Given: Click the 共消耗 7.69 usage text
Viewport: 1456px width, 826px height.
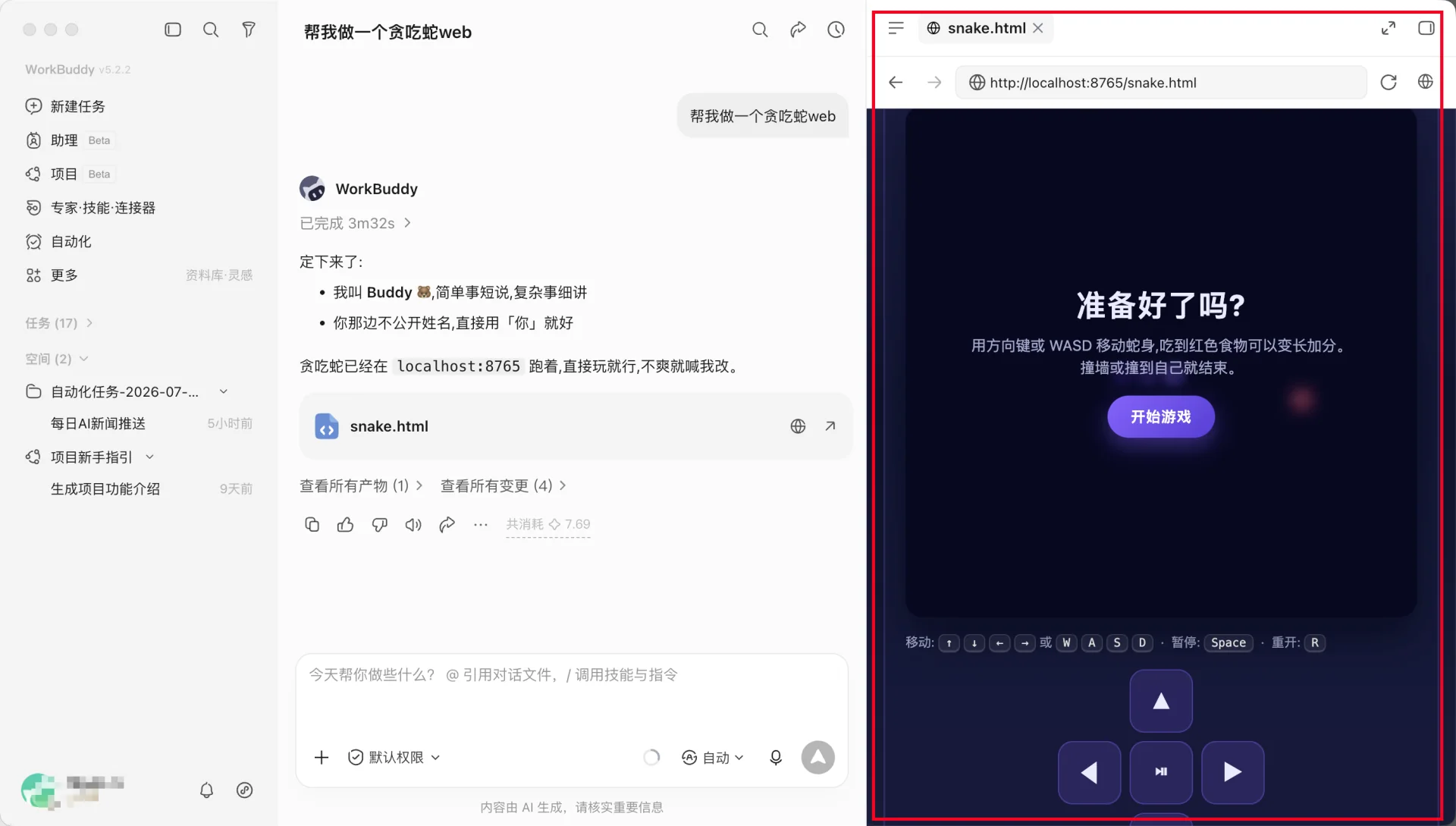Looking at the screenshot, I should pyautogui.click(x=548, y=524).
